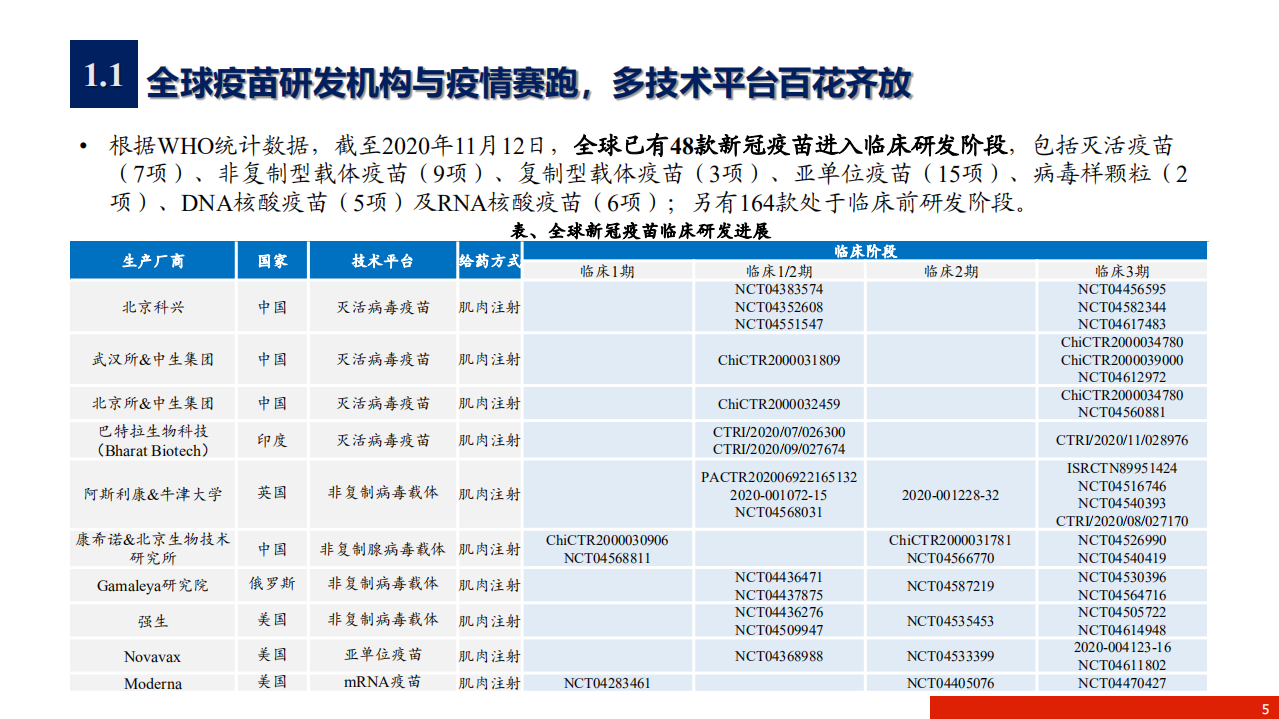Click trial ID ChiCTR2000031809
This screenshot has width=1279, height=719.
778,358
